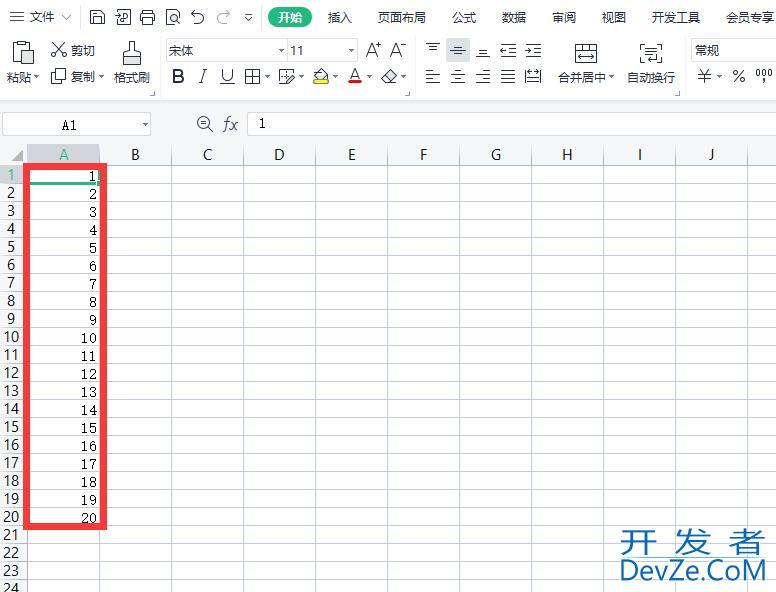Click cell A10 containing 10
Screen dimensions: 776x592
pyautogui.click(x=64, y=338)
